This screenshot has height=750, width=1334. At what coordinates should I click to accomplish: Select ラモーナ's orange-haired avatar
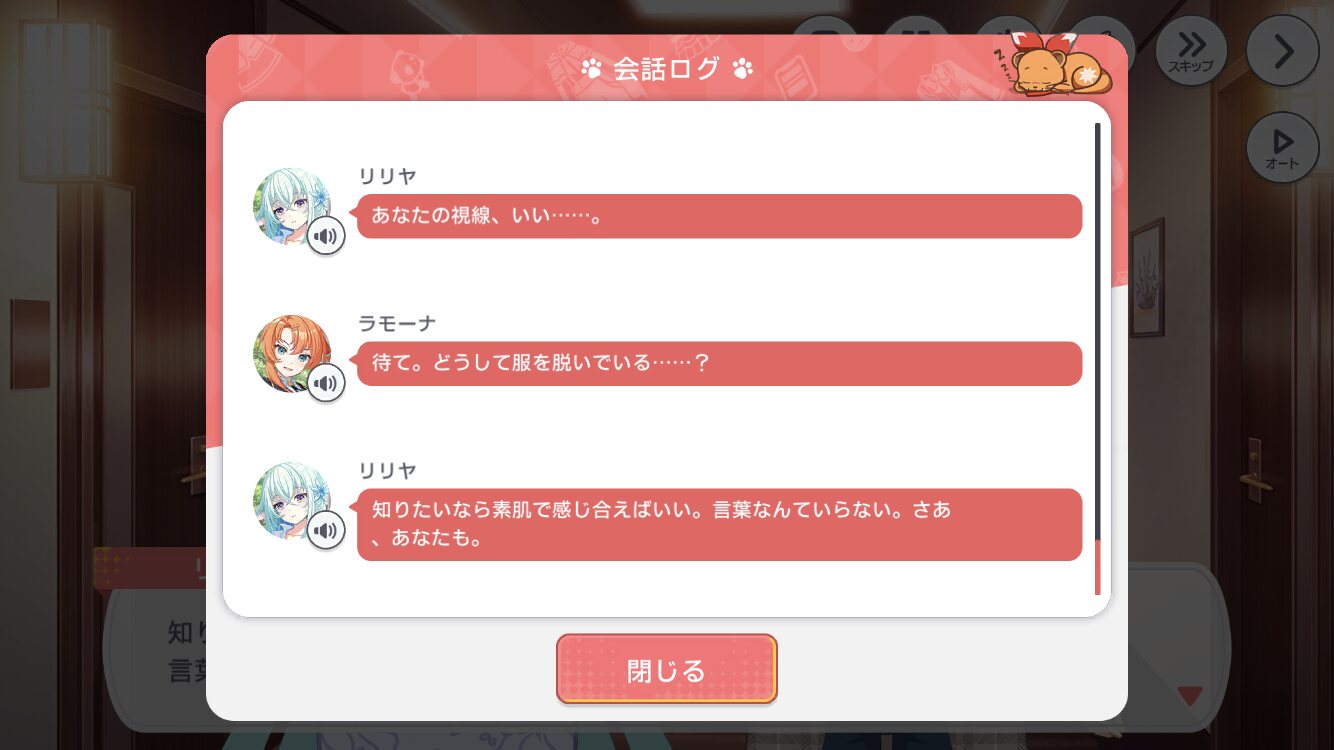pos(293,354)
